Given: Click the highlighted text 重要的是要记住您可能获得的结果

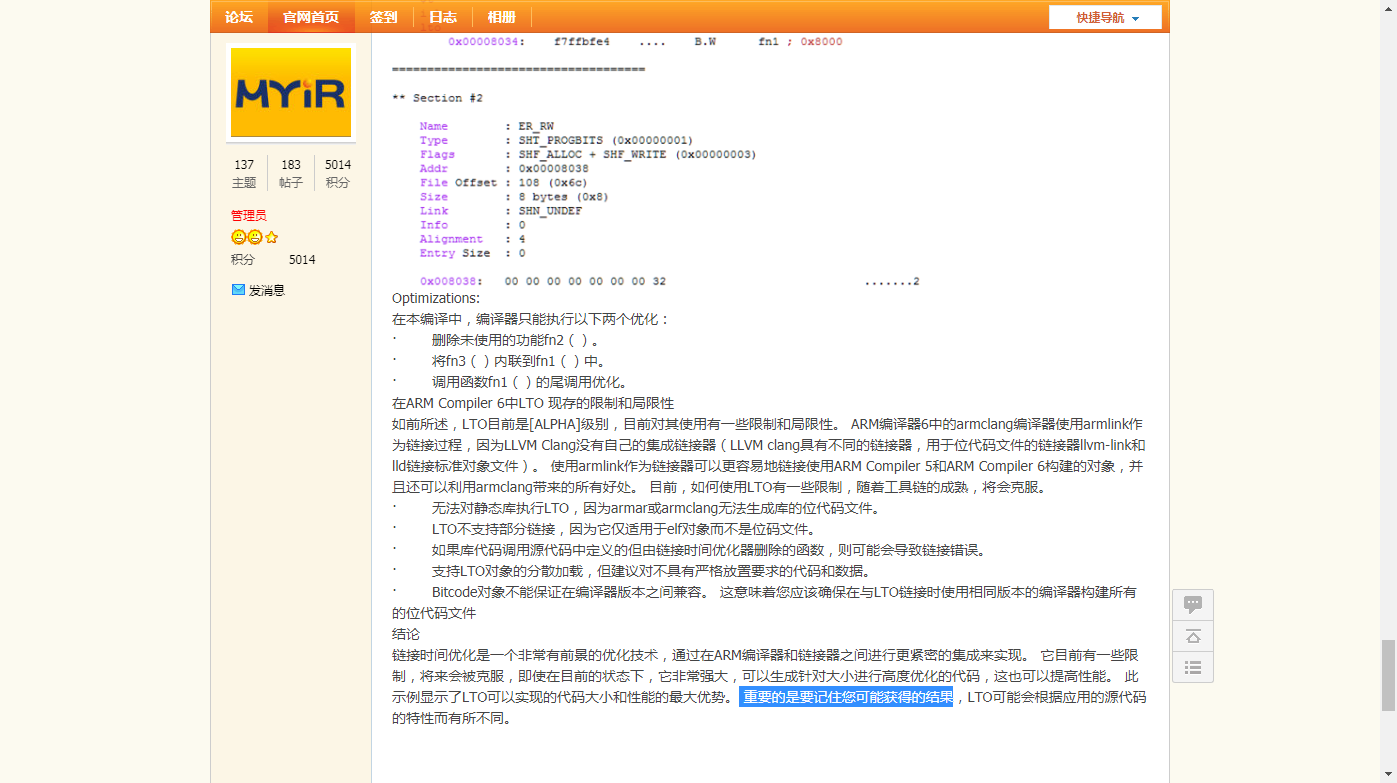Looking at the screenshot, I should click(846, 697).
